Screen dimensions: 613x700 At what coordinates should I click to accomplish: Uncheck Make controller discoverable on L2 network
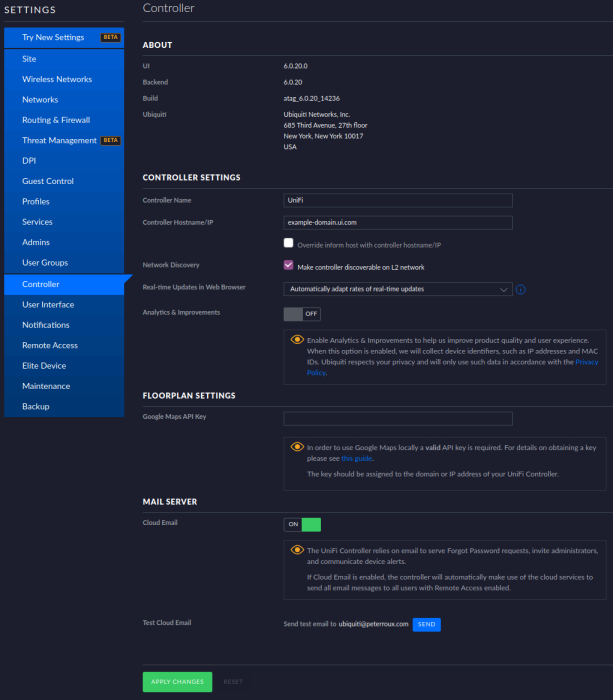click(x=288, y=266)
